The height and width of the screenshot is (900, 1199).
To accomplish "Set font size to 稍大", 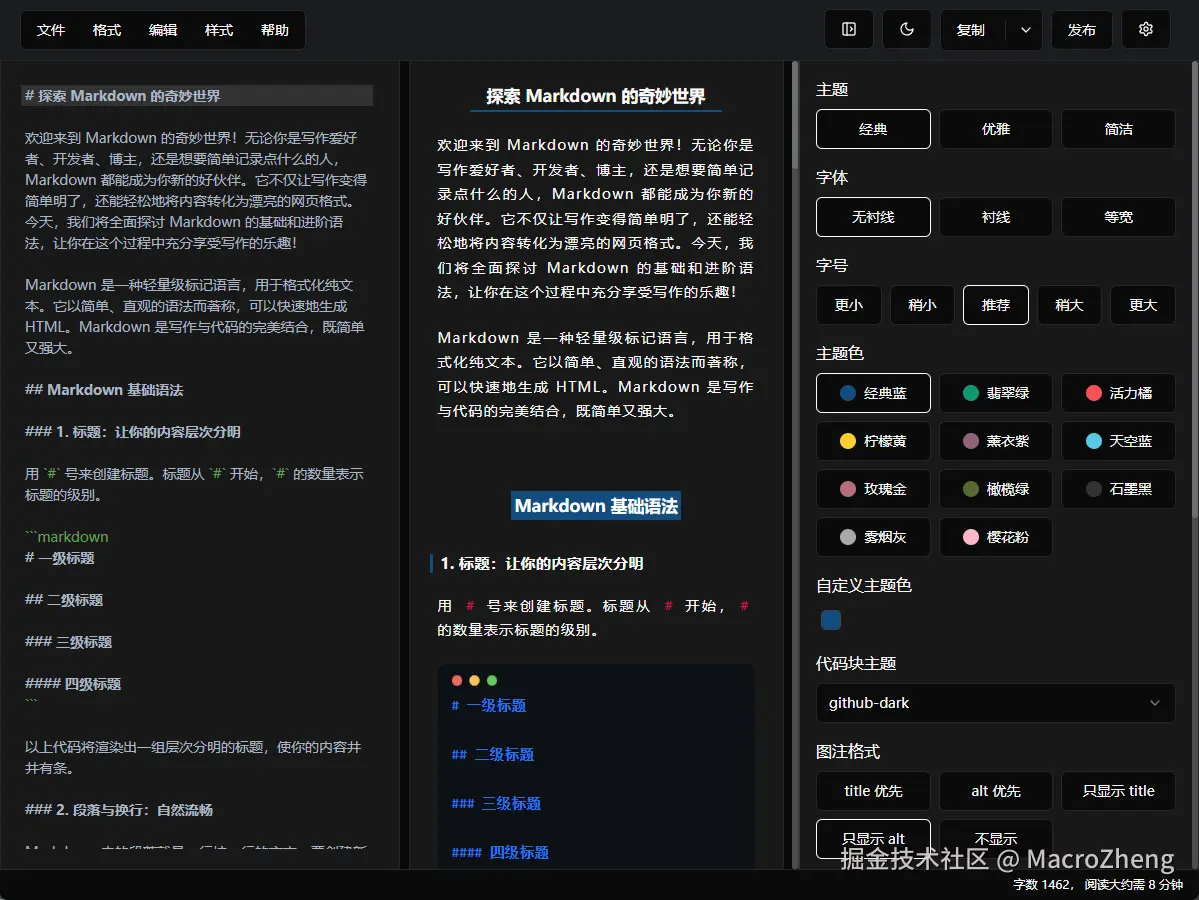I will [1069, 305].
